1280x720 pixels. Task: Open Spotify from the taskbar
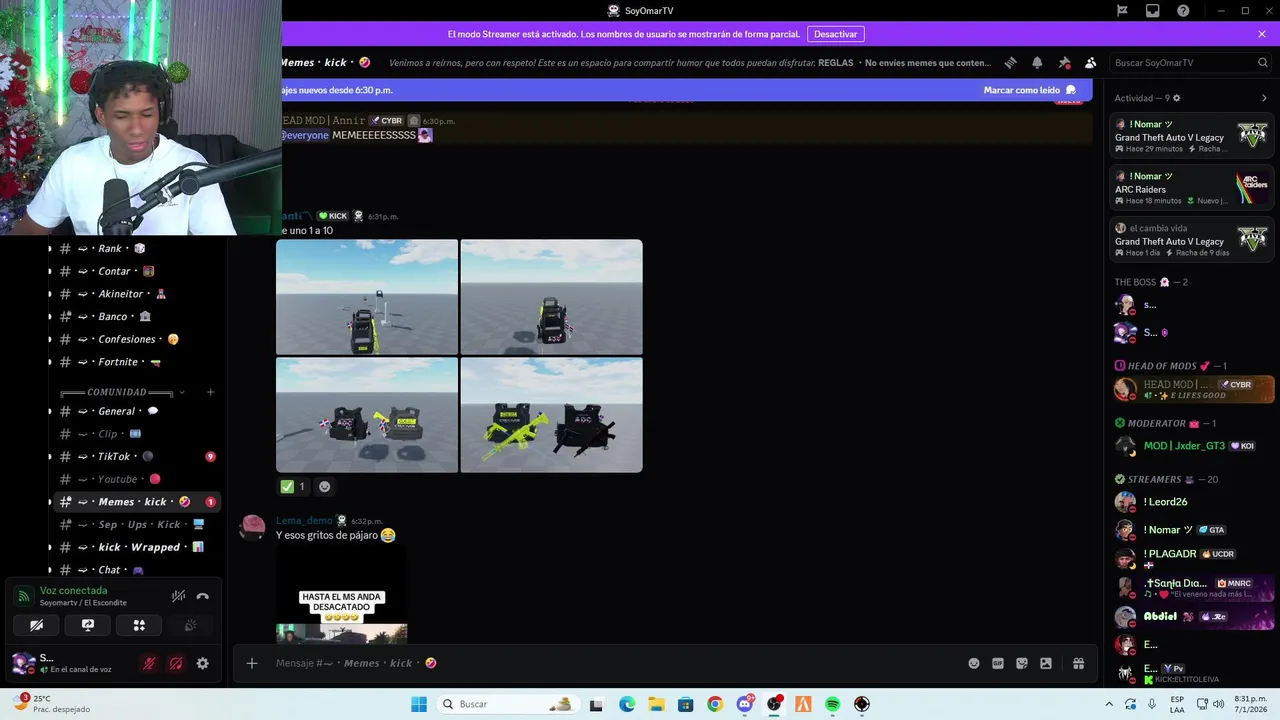832,704
